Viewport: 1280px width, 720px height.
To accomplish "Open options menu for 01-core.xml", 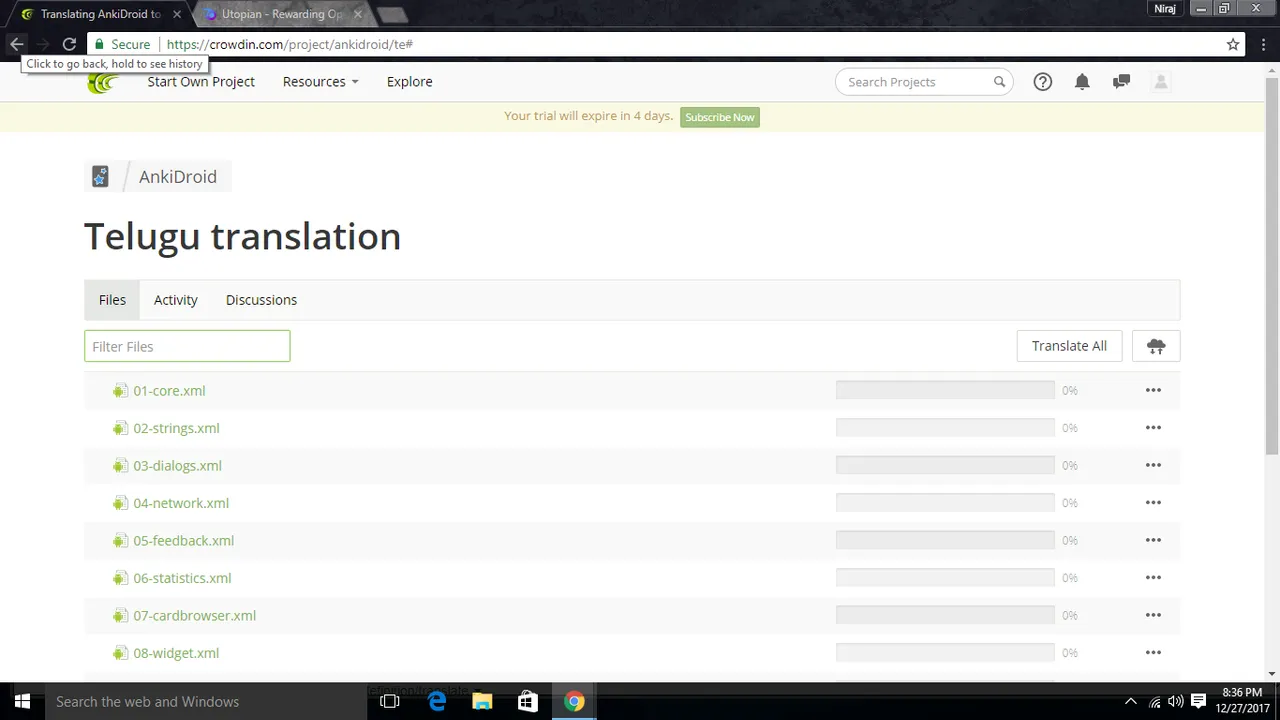I will point(1153,391).
